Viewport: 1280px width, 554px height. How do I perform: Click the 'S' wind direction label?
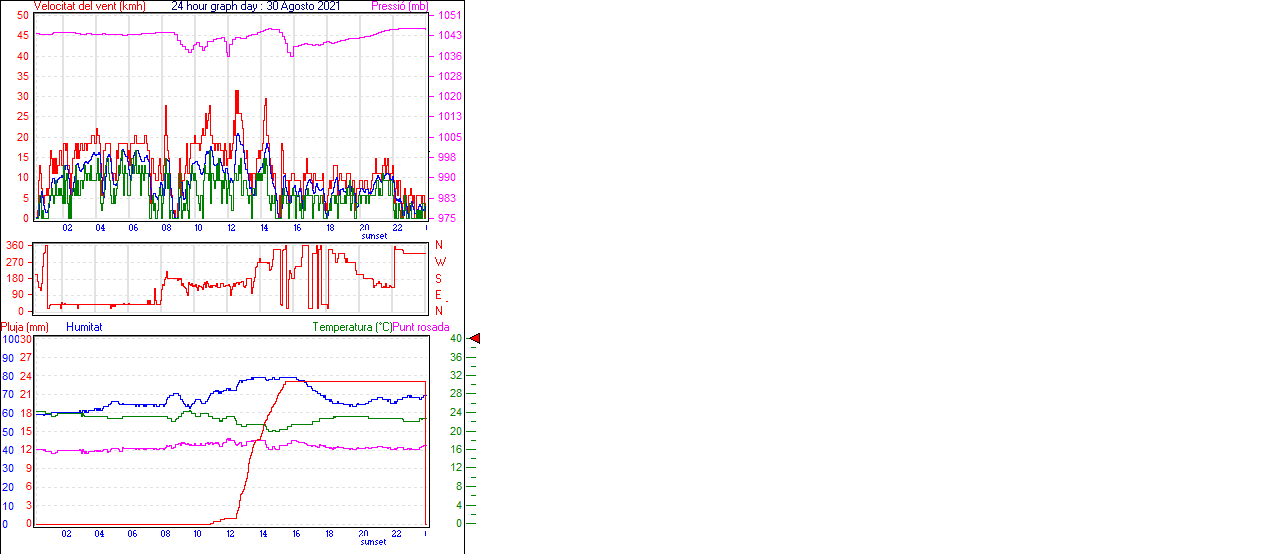[438, 278]
